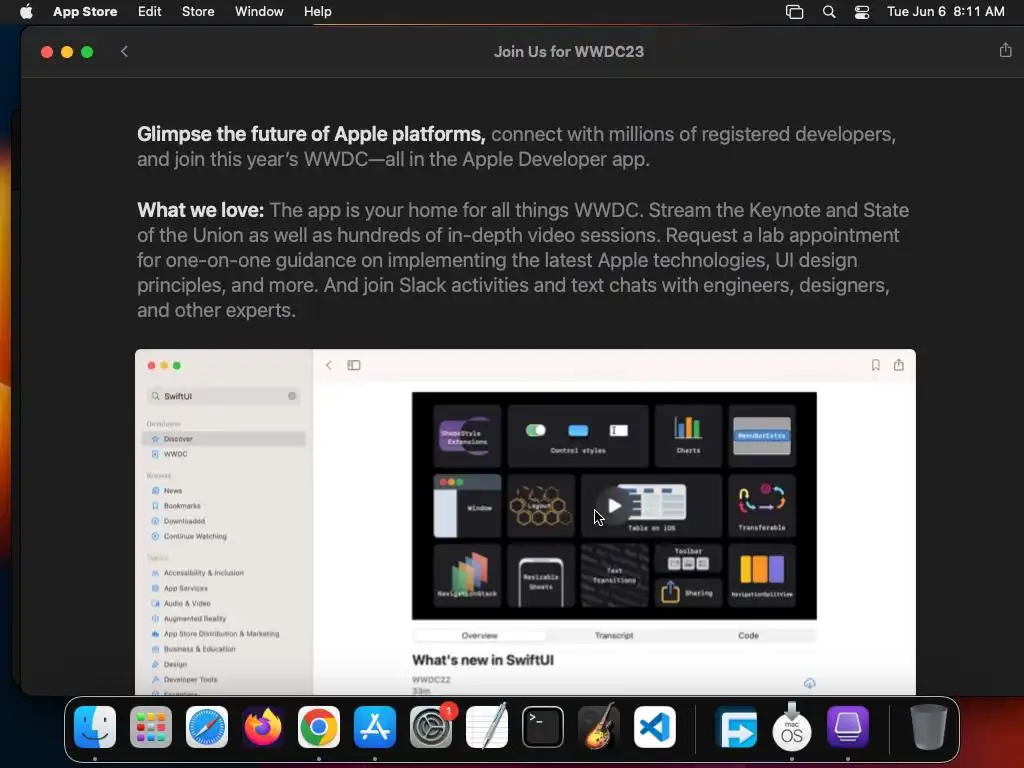Open the Apple menu
This screenshot has height=768, width=1024.
26,11
